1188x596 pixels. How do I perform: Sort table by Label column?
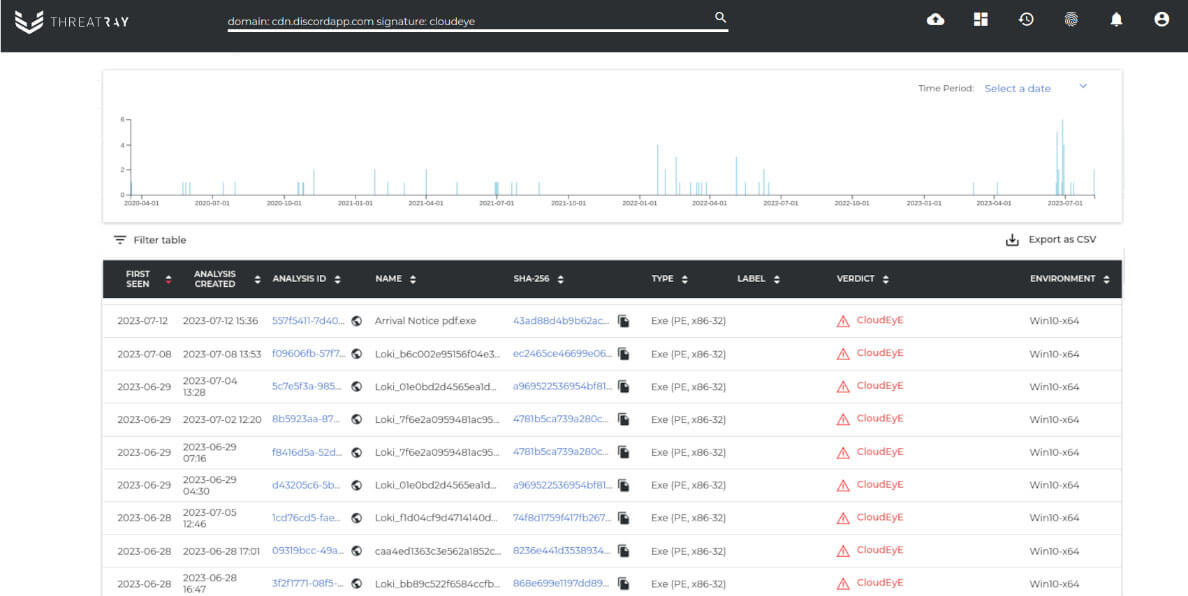pos(777,279)
